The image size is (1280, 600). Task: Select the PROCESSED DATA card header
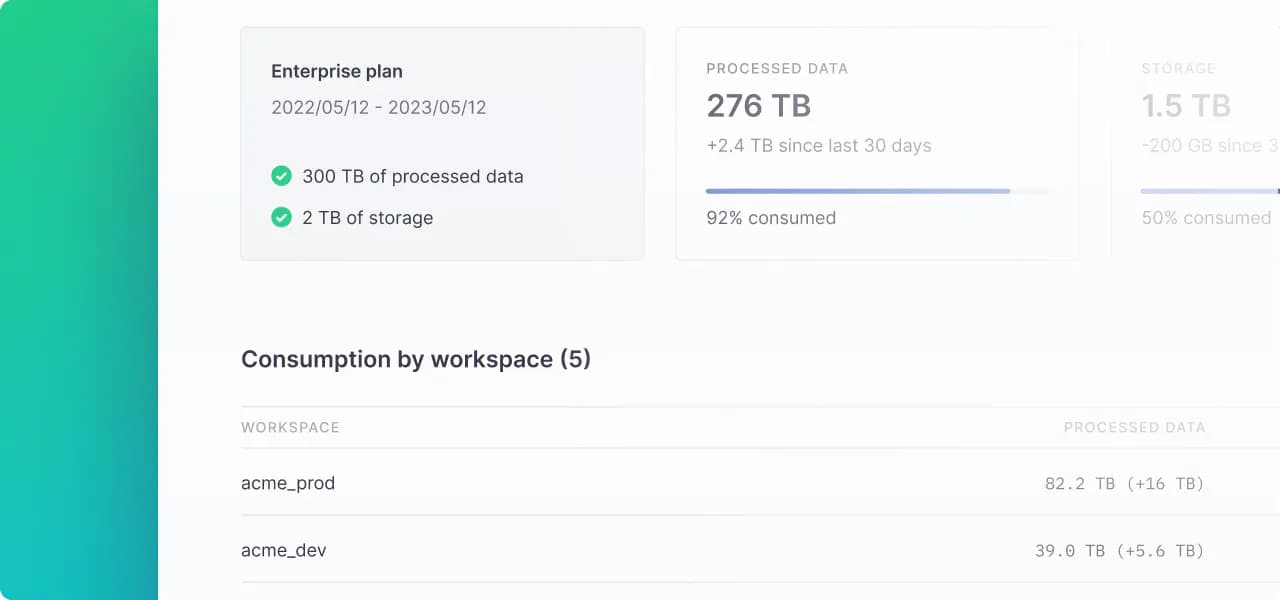776,69
